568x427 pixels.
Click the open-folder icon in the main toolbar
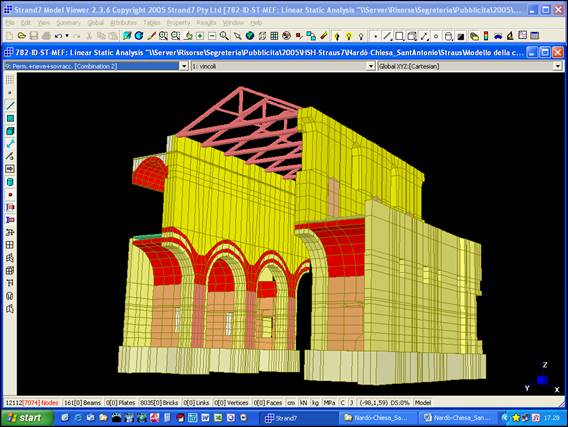(x=22, y=36)
